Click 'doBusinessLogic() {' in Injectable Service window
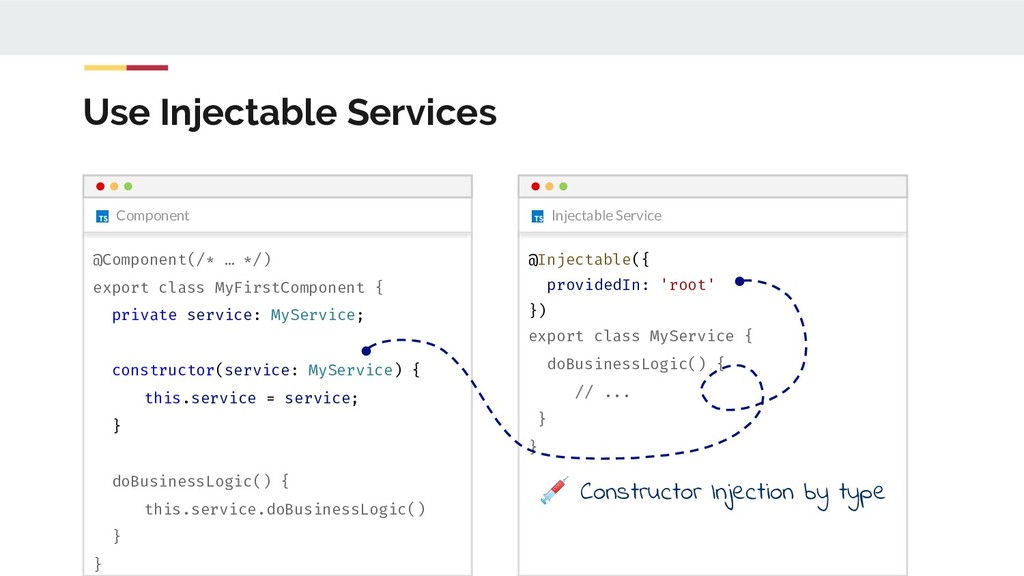The image size is (1024, 576). tap(636, 364)
